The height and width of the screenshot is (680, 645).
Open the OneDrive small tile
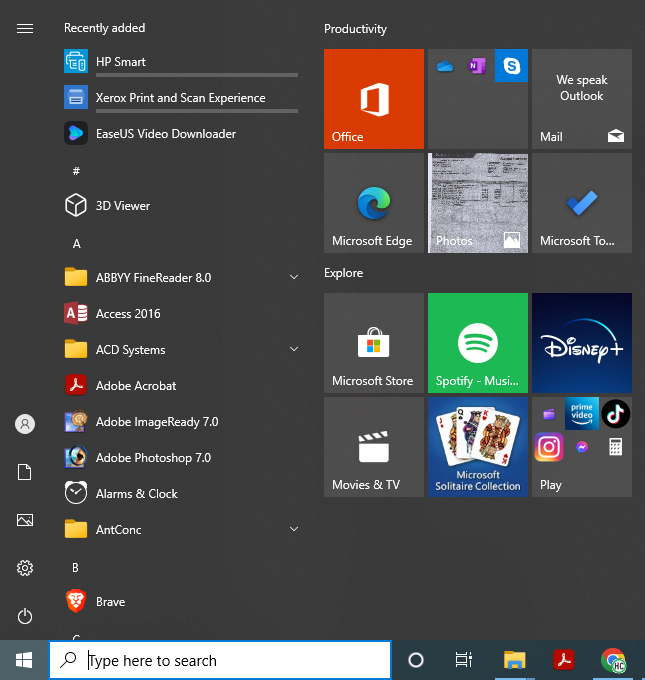445,66
